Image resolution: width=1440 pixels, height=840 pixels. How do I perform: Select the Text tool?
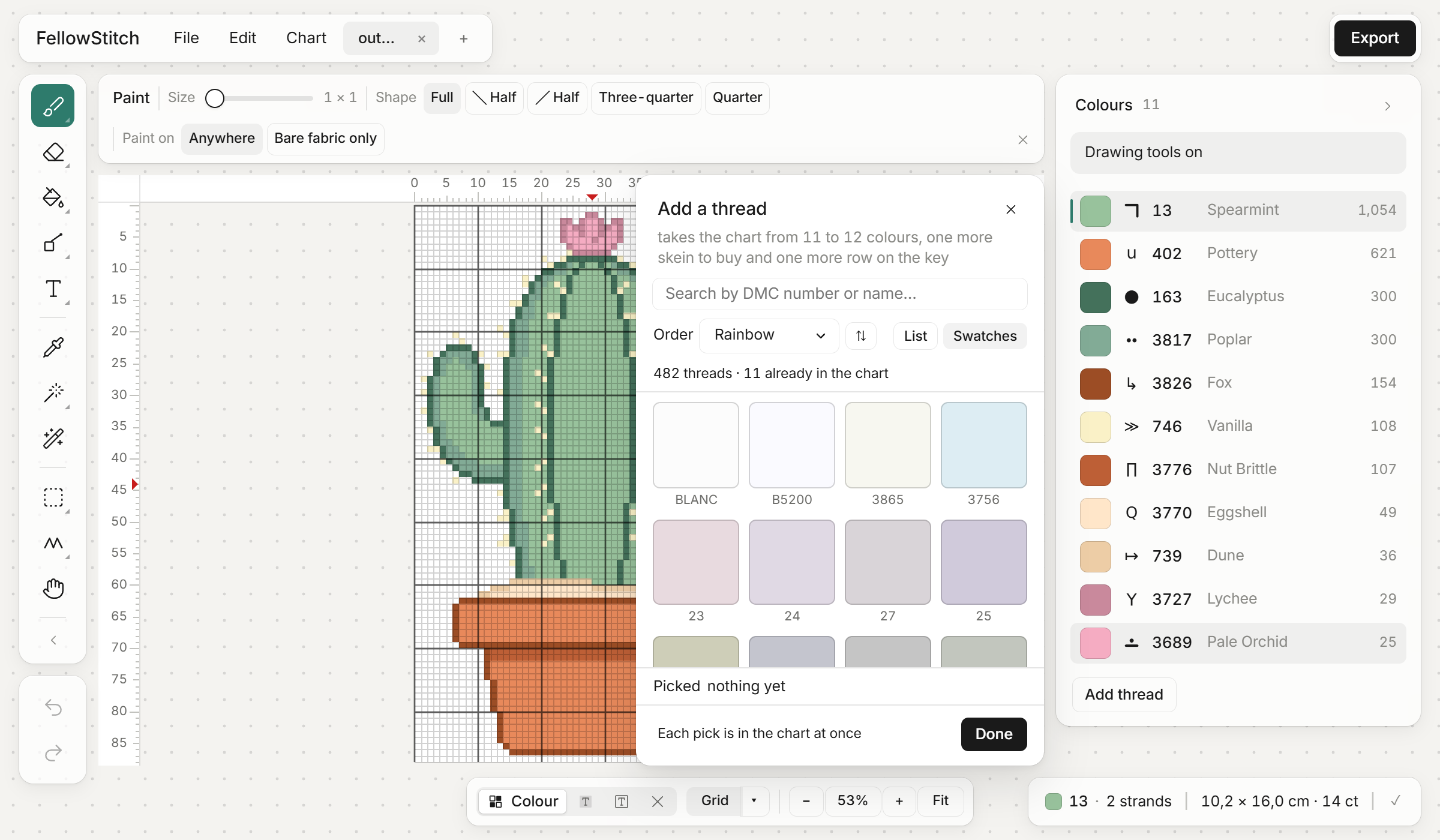pos(53,289)
